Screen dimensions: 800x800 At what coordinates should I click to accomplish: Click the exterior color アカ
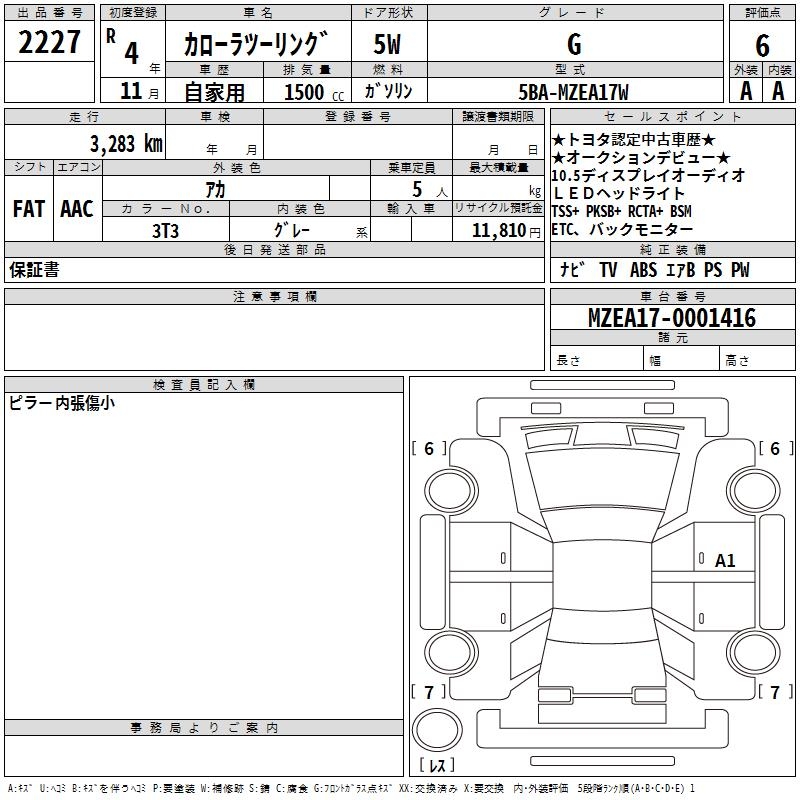pyautogui.click(x=215, y=190)
